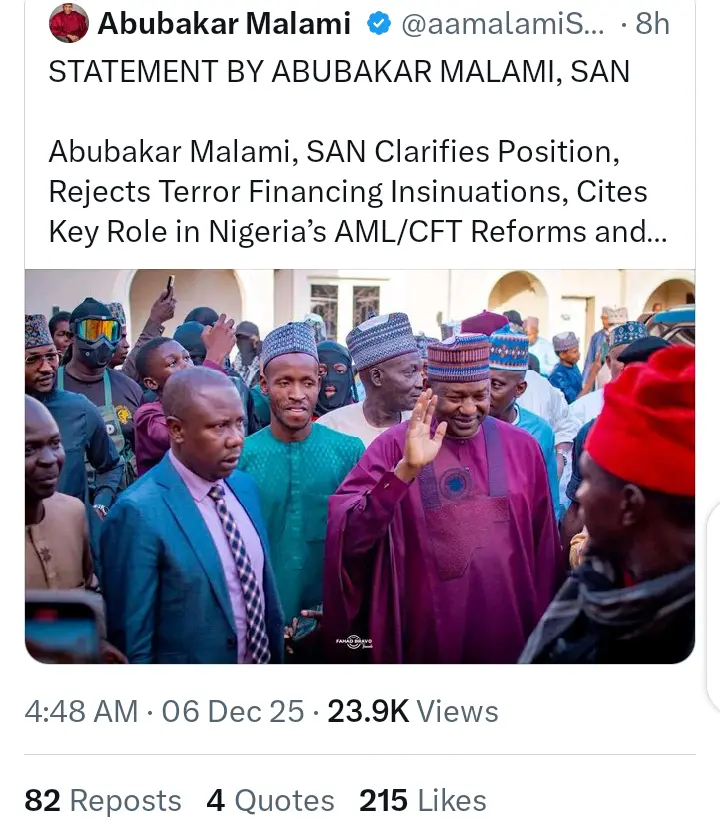Open the 4 Quotes list
Screen dimensions: 720x824
270,800
